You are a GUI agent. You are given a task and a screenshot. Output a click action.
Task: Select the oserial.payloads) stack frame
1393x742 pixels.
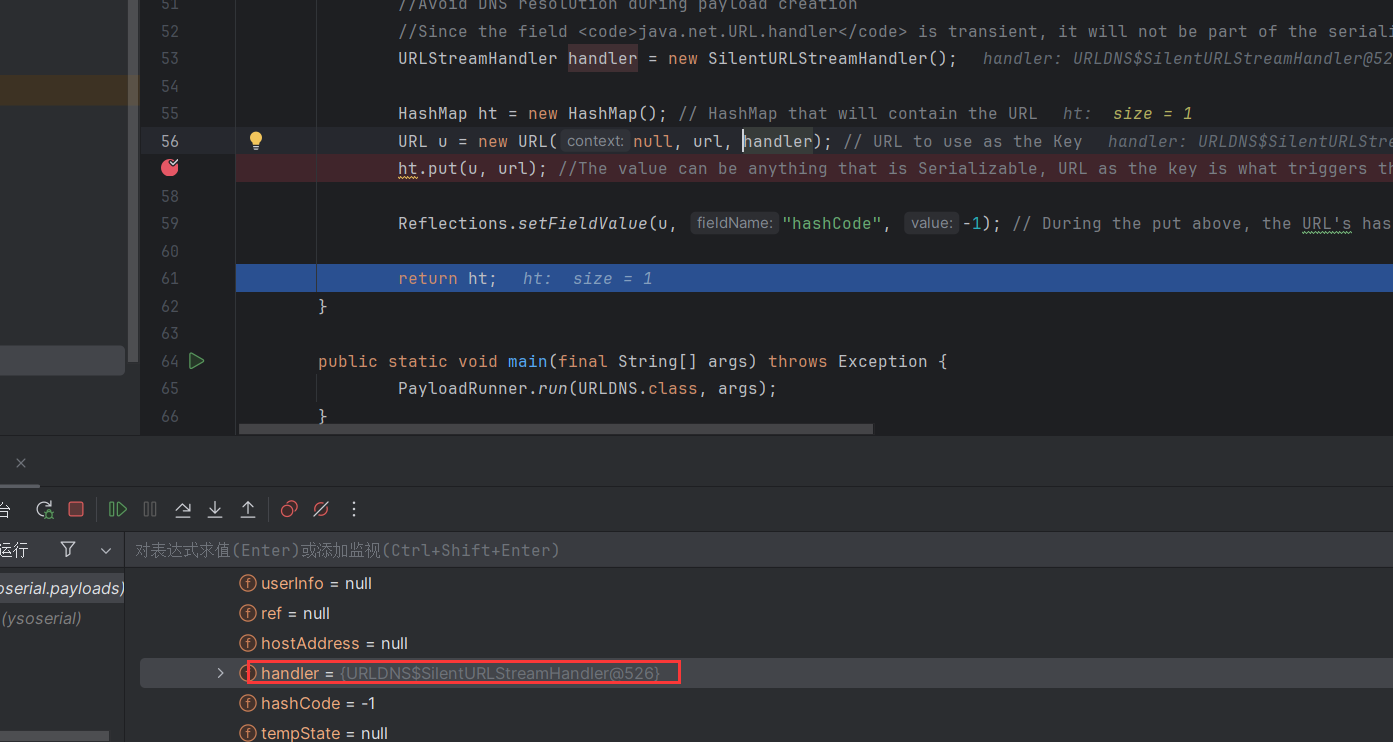tap(62, 588)
